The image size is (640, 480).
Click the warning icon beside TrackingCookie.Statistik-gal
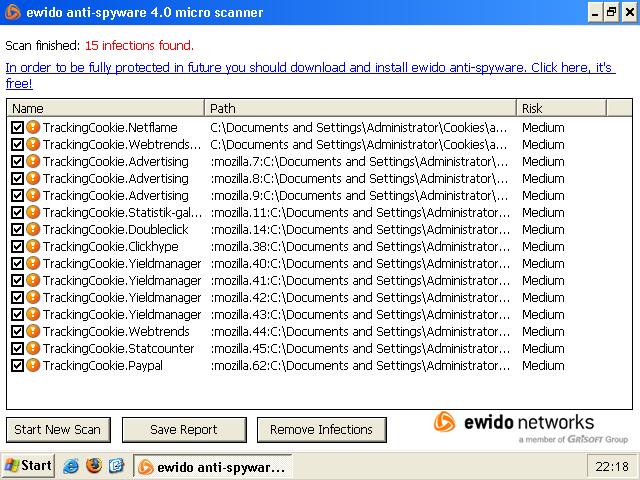pos(33,212)
